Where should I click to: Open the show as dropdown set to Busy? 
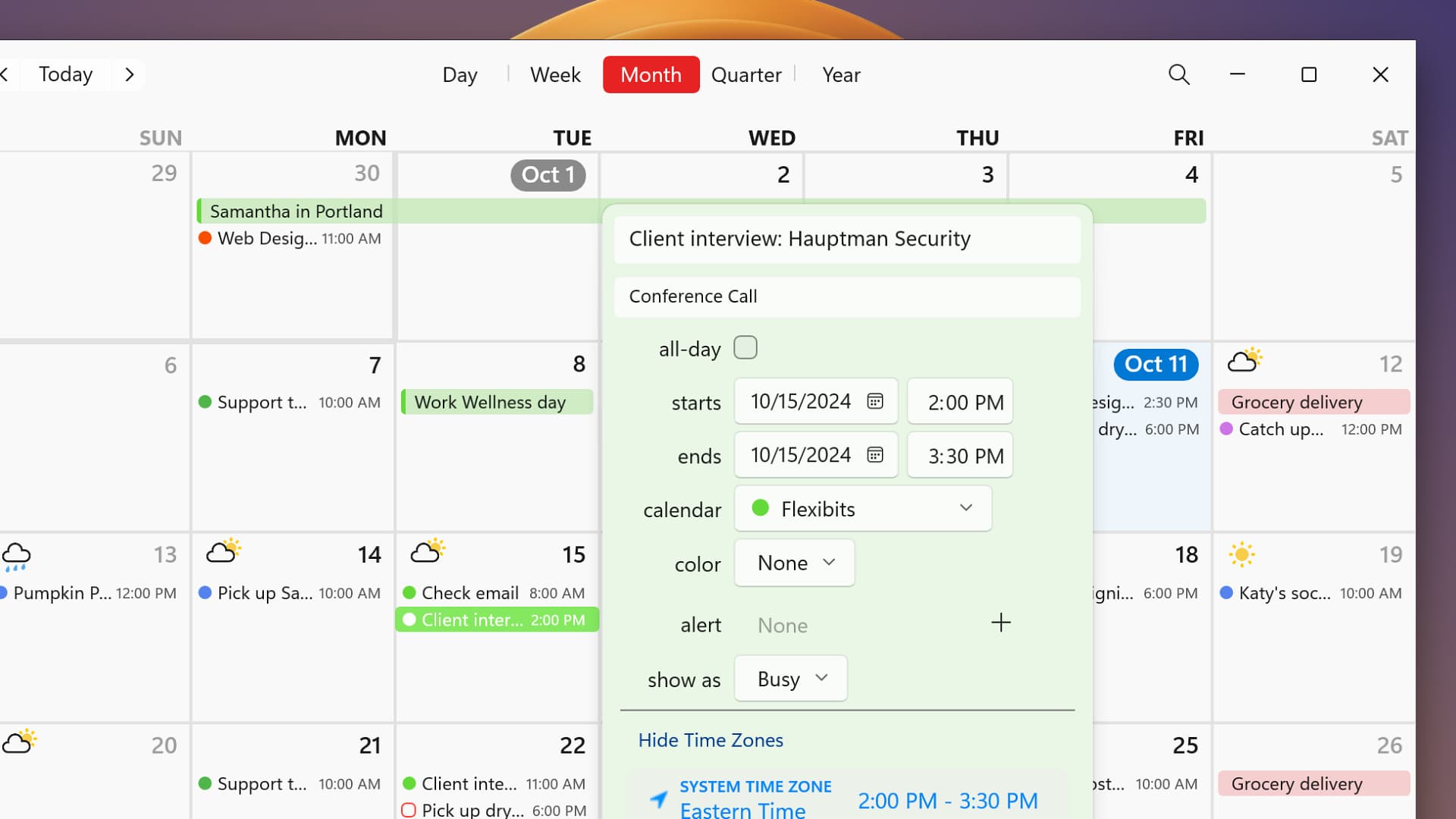click(x=790, y=678)
